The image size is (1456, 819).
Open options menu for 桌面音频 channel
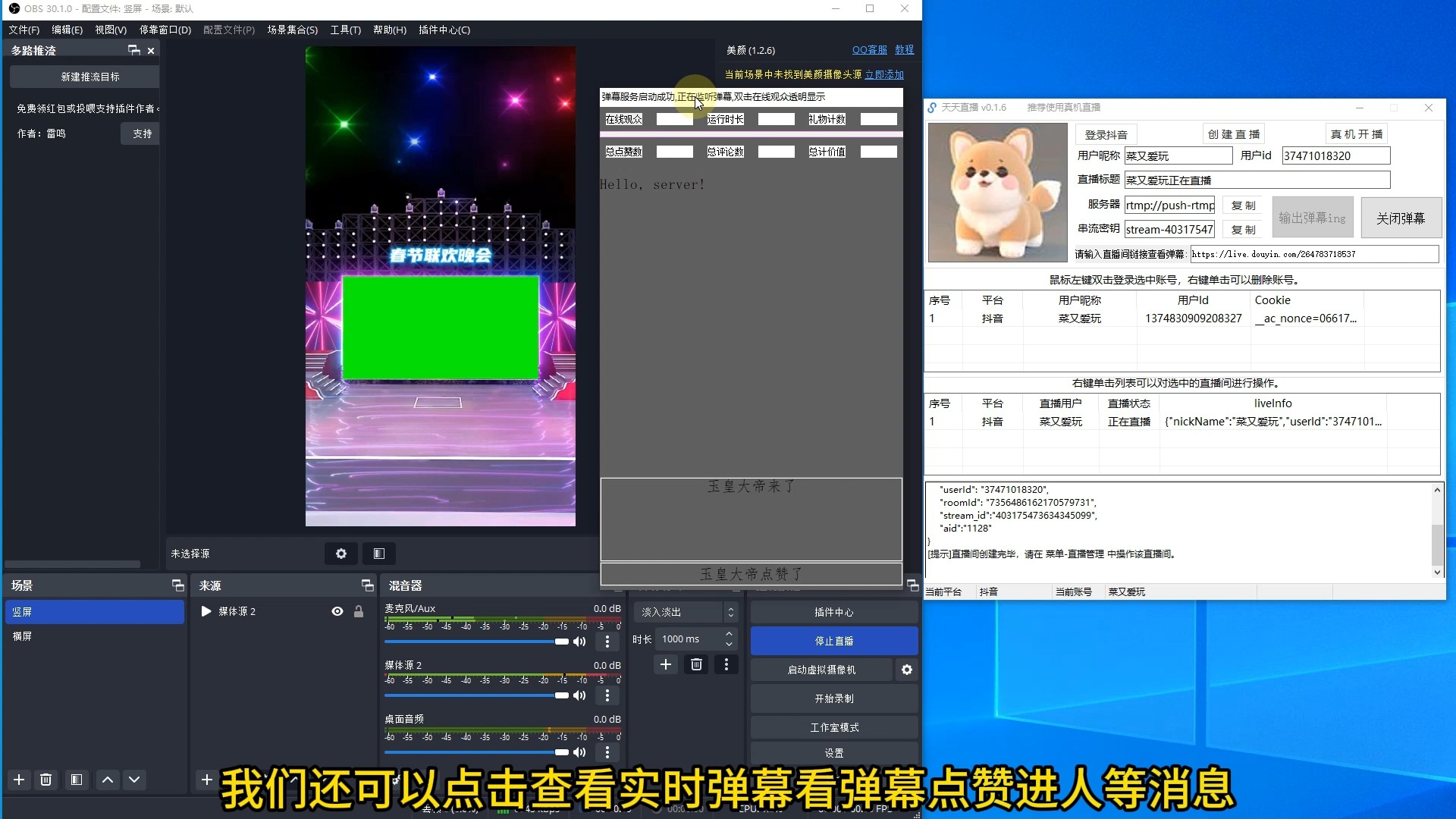pos(607,752)
